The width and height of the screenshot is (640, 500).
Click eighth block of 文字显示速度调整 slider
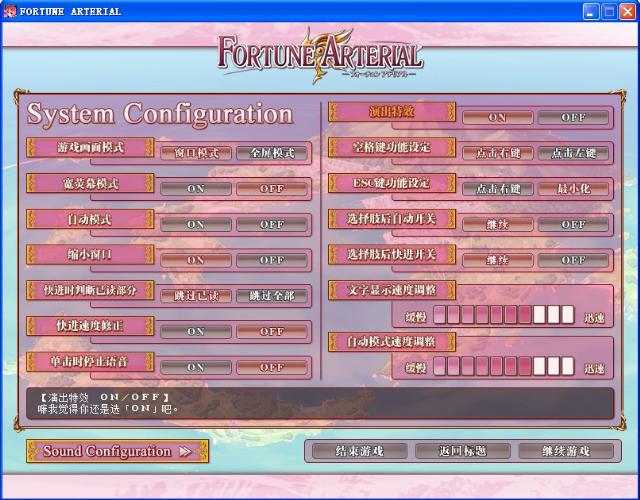pyautogui.click(x=539, y=315)
